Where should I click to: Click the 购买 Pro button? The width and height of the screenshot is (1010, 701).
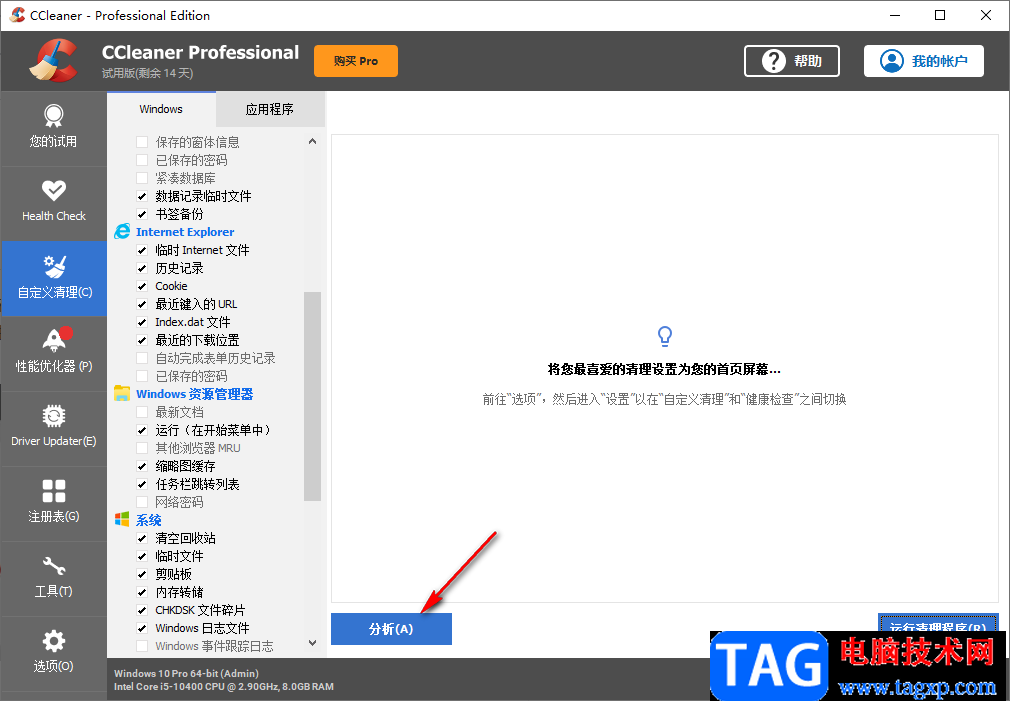tap(356, 61)
